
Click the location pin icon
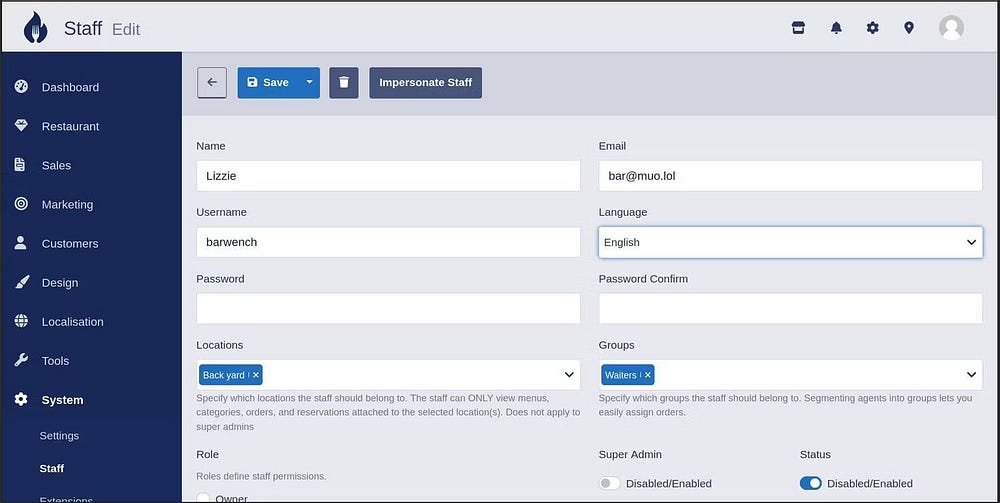pyautogui.click(x=909, y=28)
